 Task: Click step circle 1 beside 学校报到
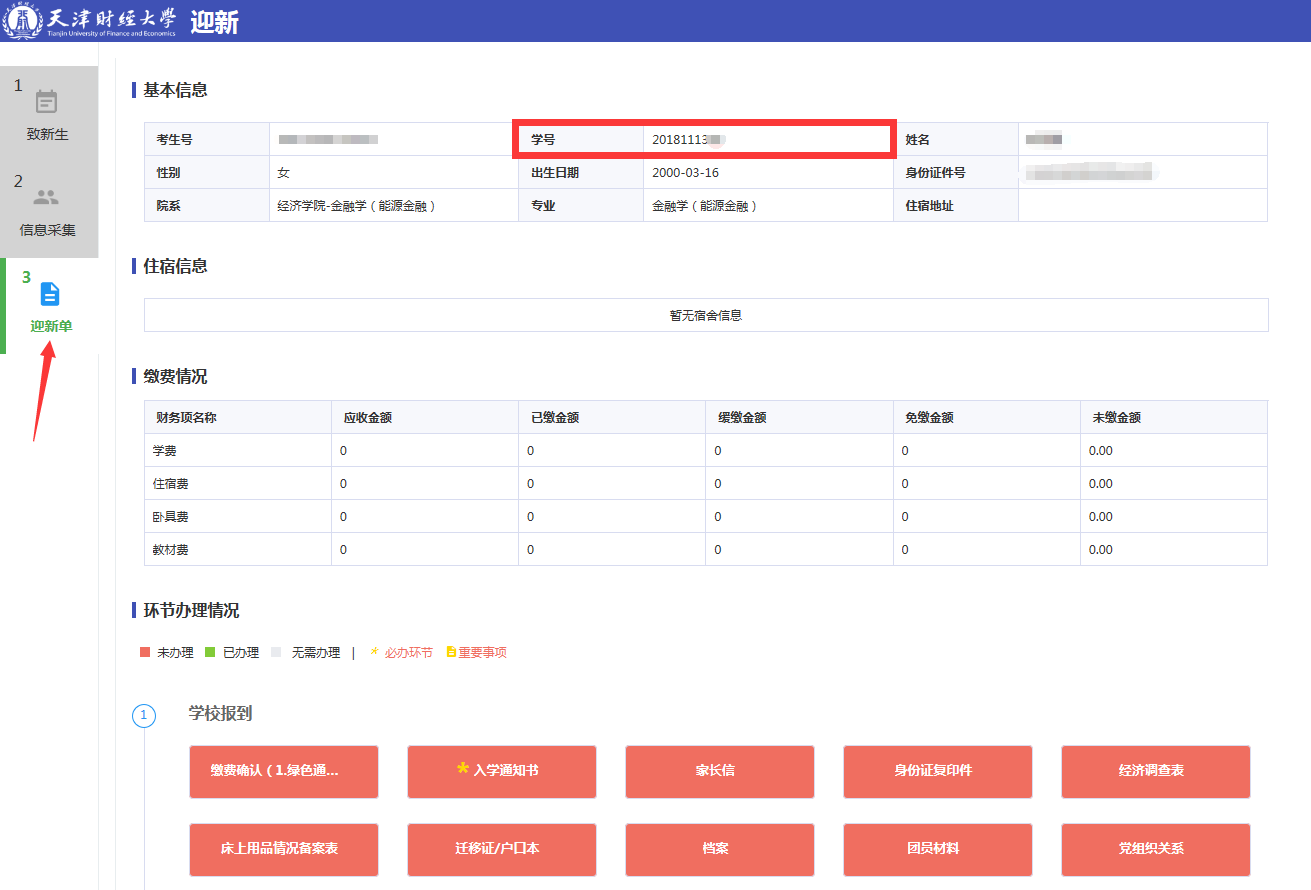(x=144, y=716)
